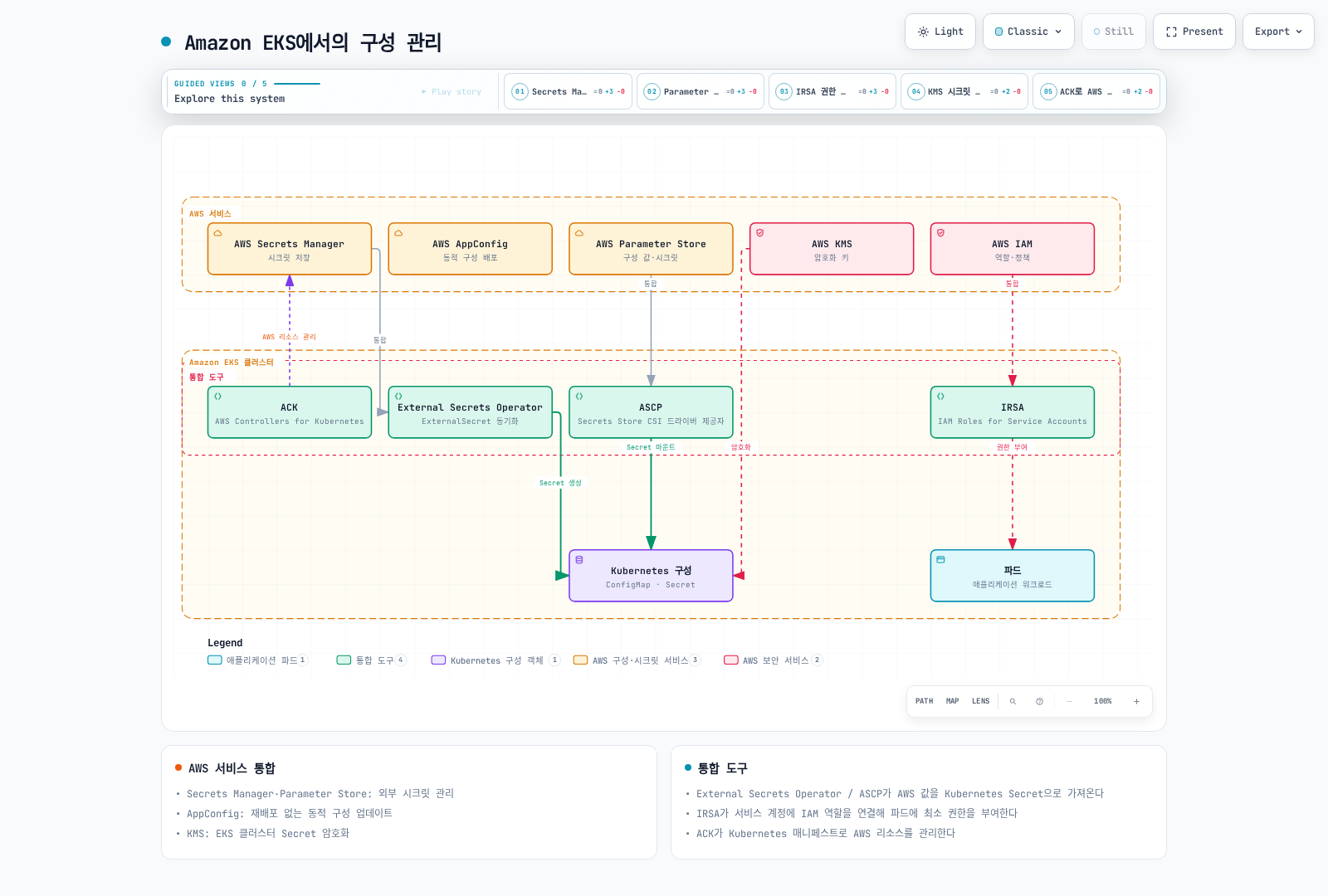Click the AWS 서비스 통합 card heading
Viewport: 1328px width, 896px height.
(x=232, y=768)
